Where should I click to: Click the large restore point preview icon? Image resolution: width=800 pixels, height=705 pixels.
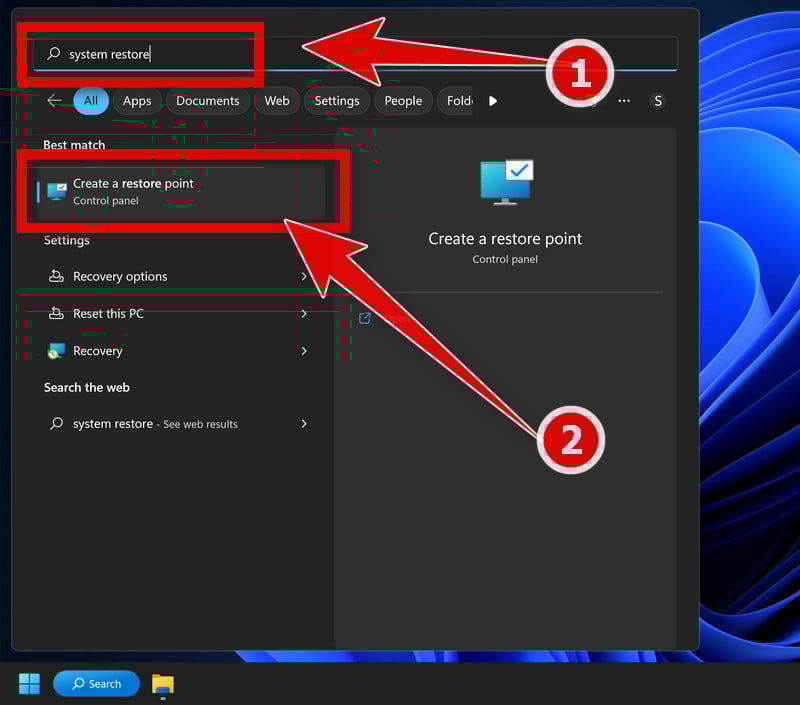tap(506, 183)
